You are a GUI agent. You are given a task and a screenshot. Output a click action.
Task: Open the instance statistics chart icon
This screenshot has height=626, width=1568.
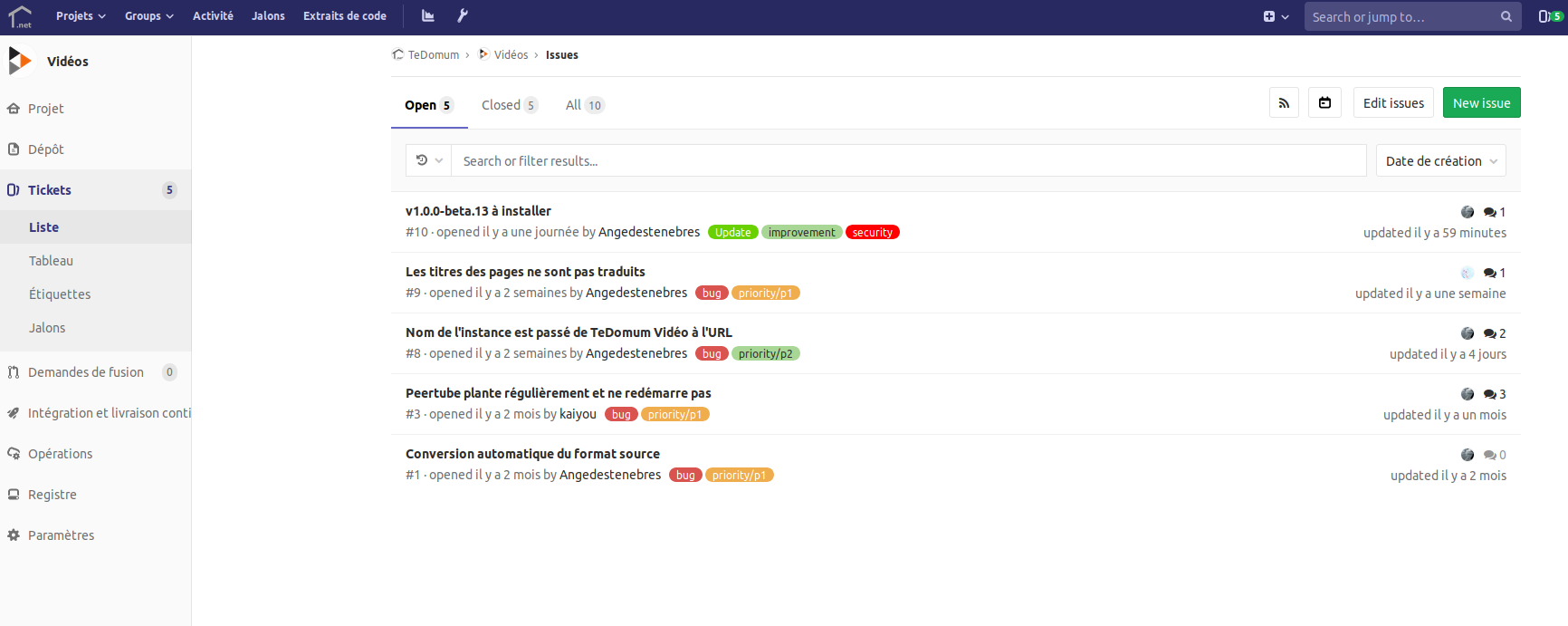428,16
